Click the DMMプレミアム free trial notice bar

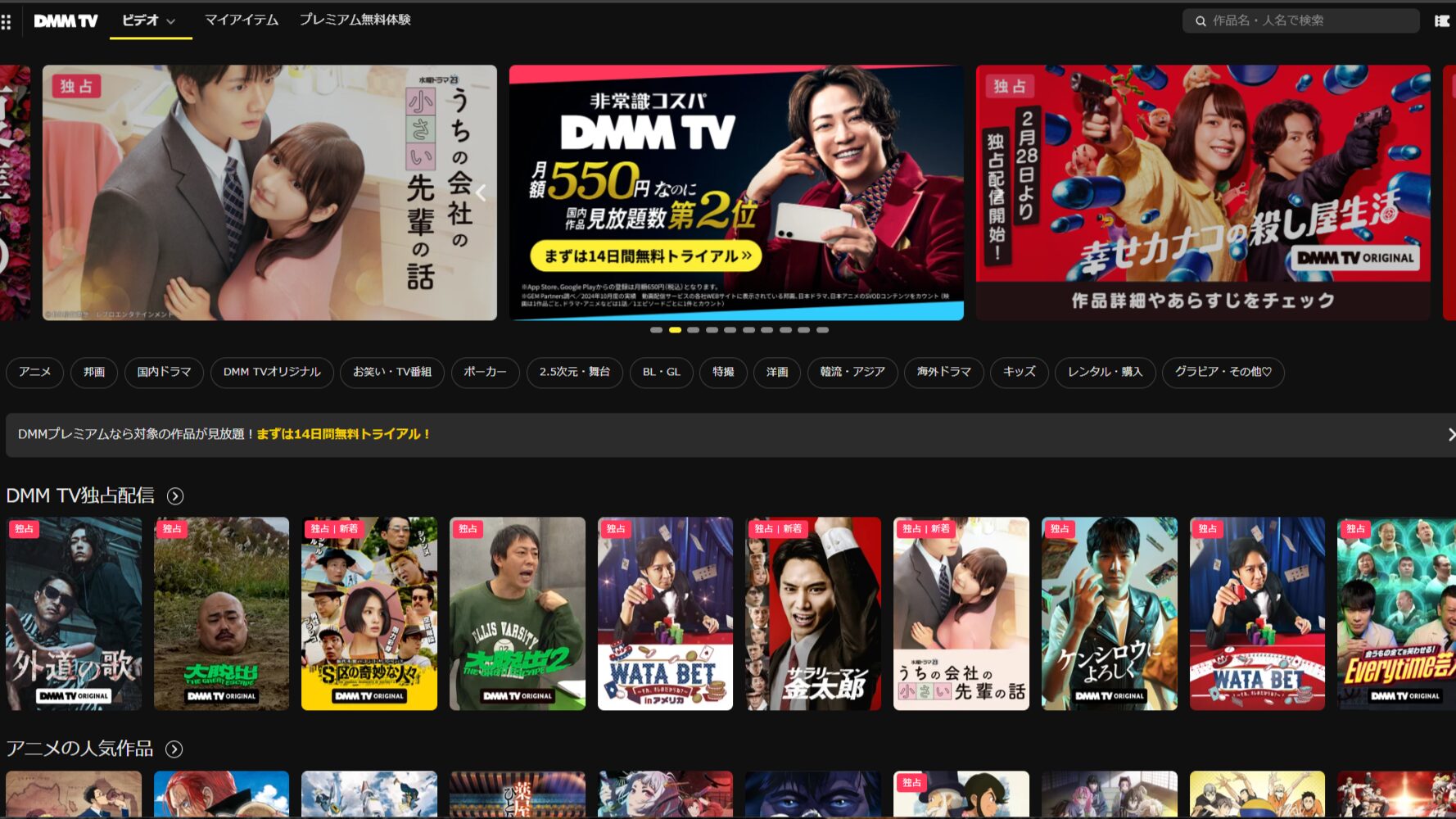730,434
